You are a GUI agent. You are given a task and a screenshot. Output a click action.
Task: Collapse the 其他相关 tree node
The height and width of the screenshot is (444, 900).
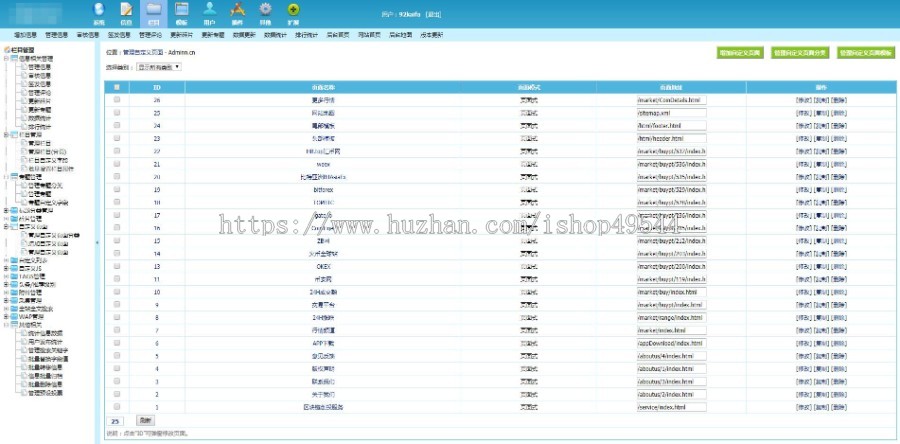(6, 324)
